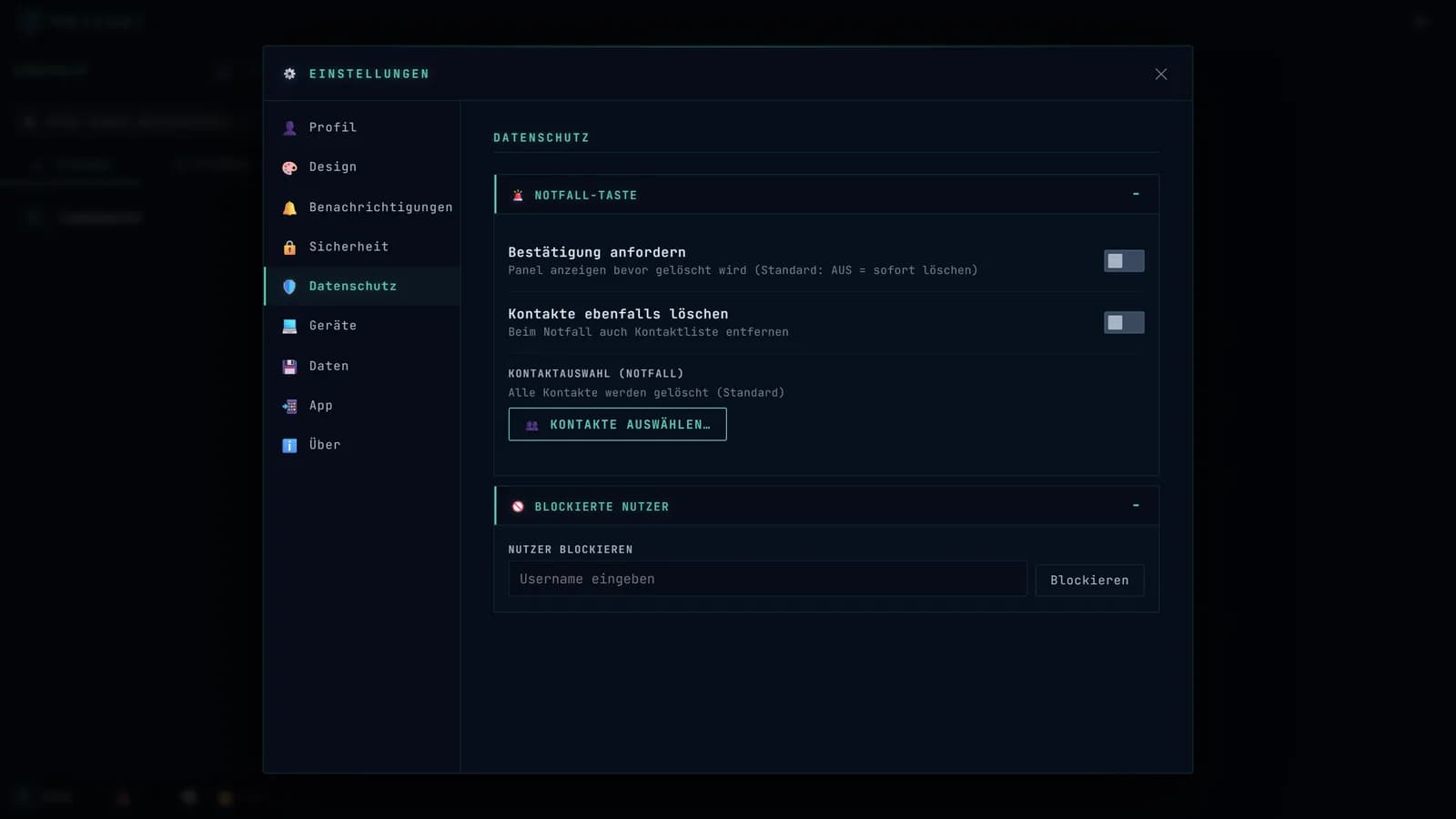Click the blocked icon in Blockierte Nutzer header
The height and width of the screenshot is (819, 1456).
[518, 506]
